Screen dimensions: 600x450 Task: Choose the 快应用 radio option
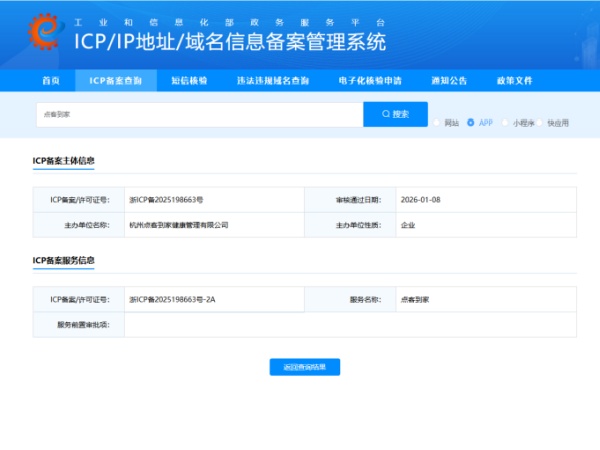540,123
